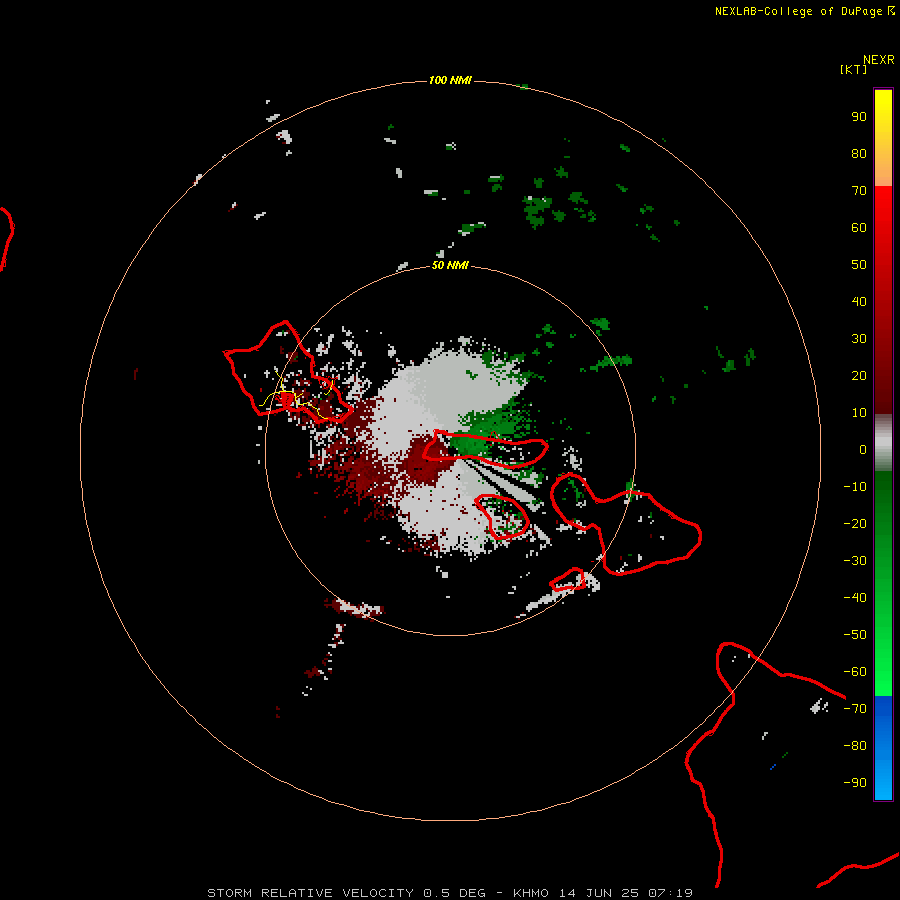Click the -40 value on velocity scale
Viewport: 900px width, 900px height.
pyautogui.click(x=855, y=598)
